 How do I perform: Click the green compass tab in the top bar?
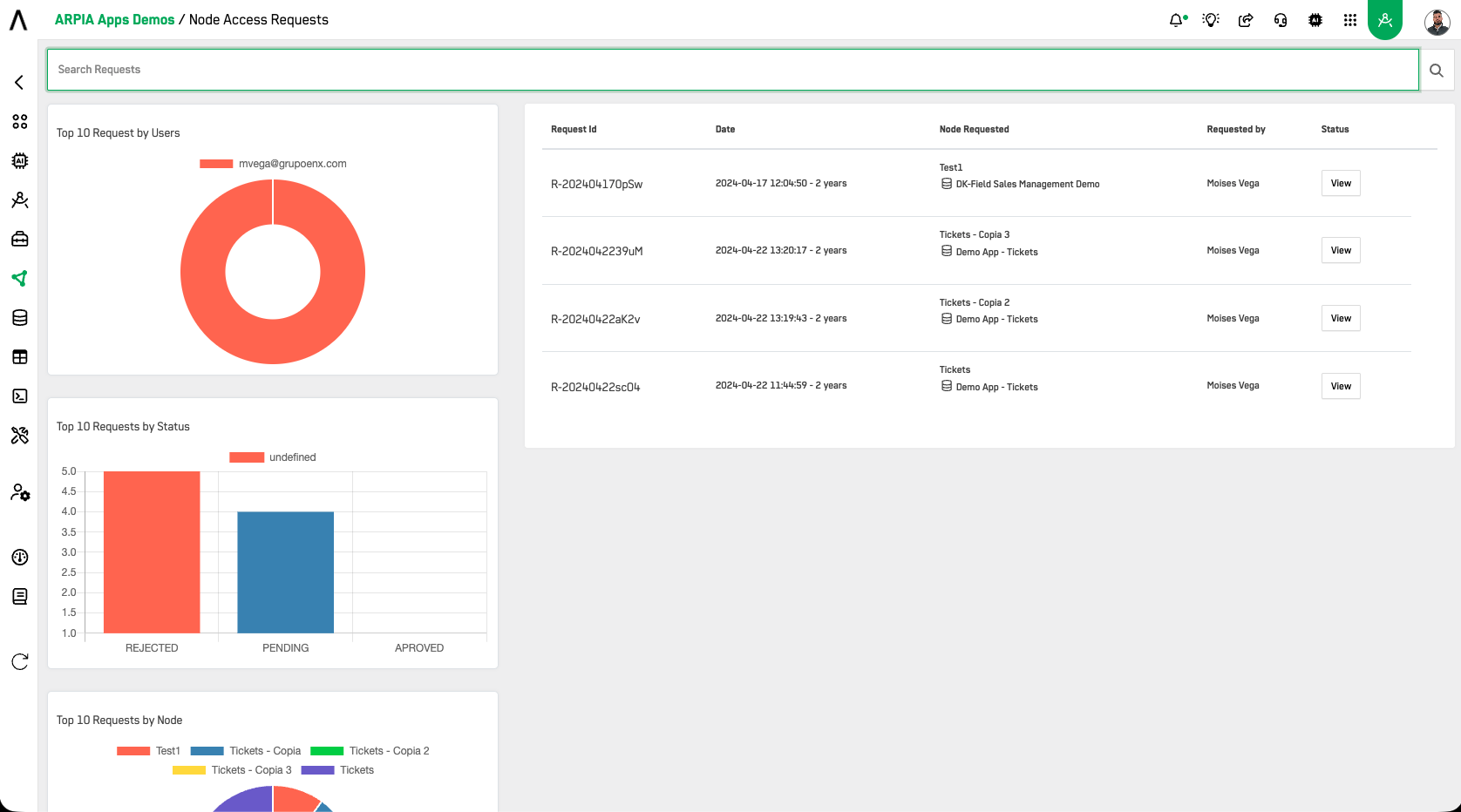[x=1385, y=19]
